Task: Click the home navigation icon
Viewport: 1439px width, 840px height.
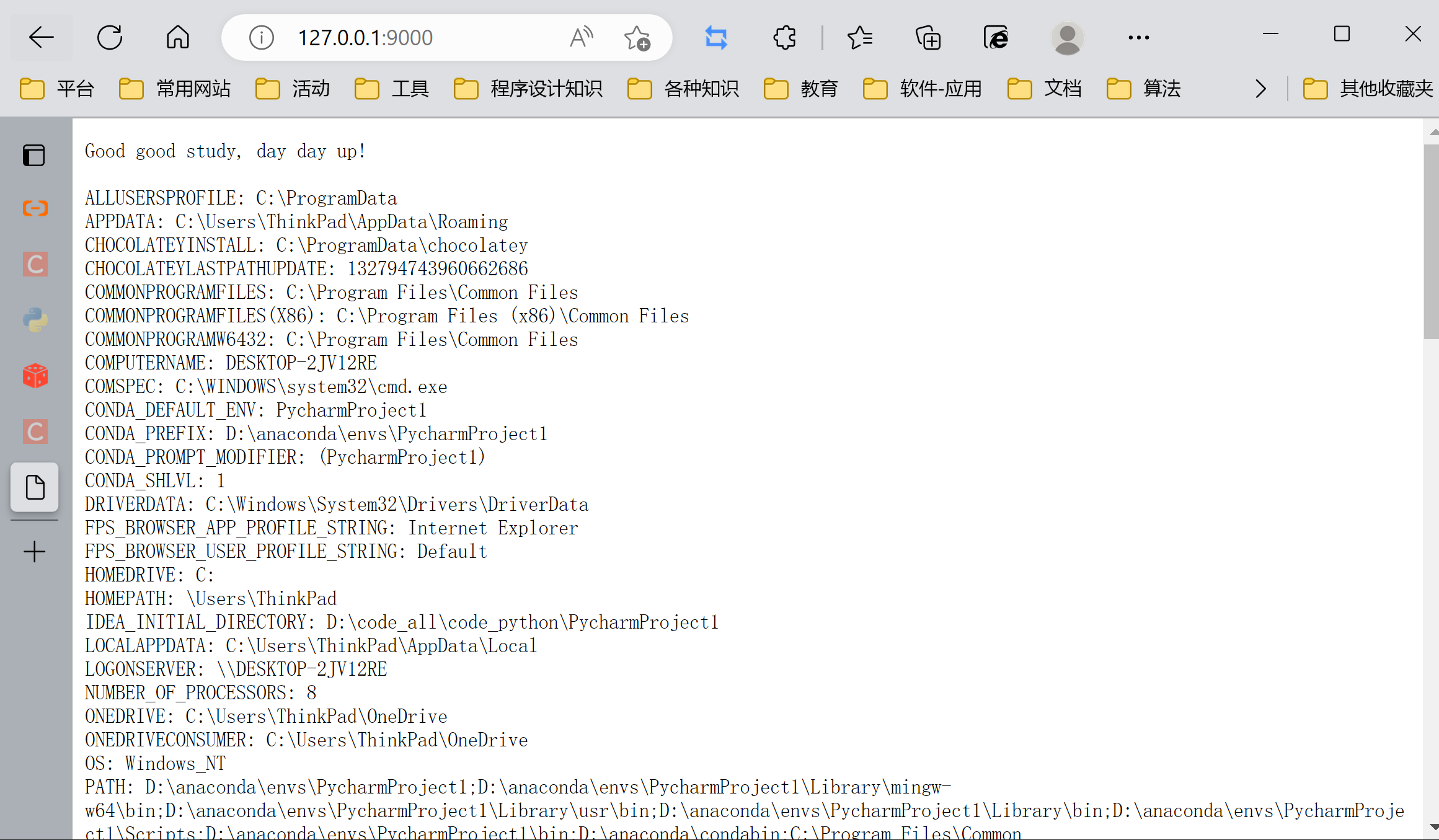Action: click(x=177, y=37)
